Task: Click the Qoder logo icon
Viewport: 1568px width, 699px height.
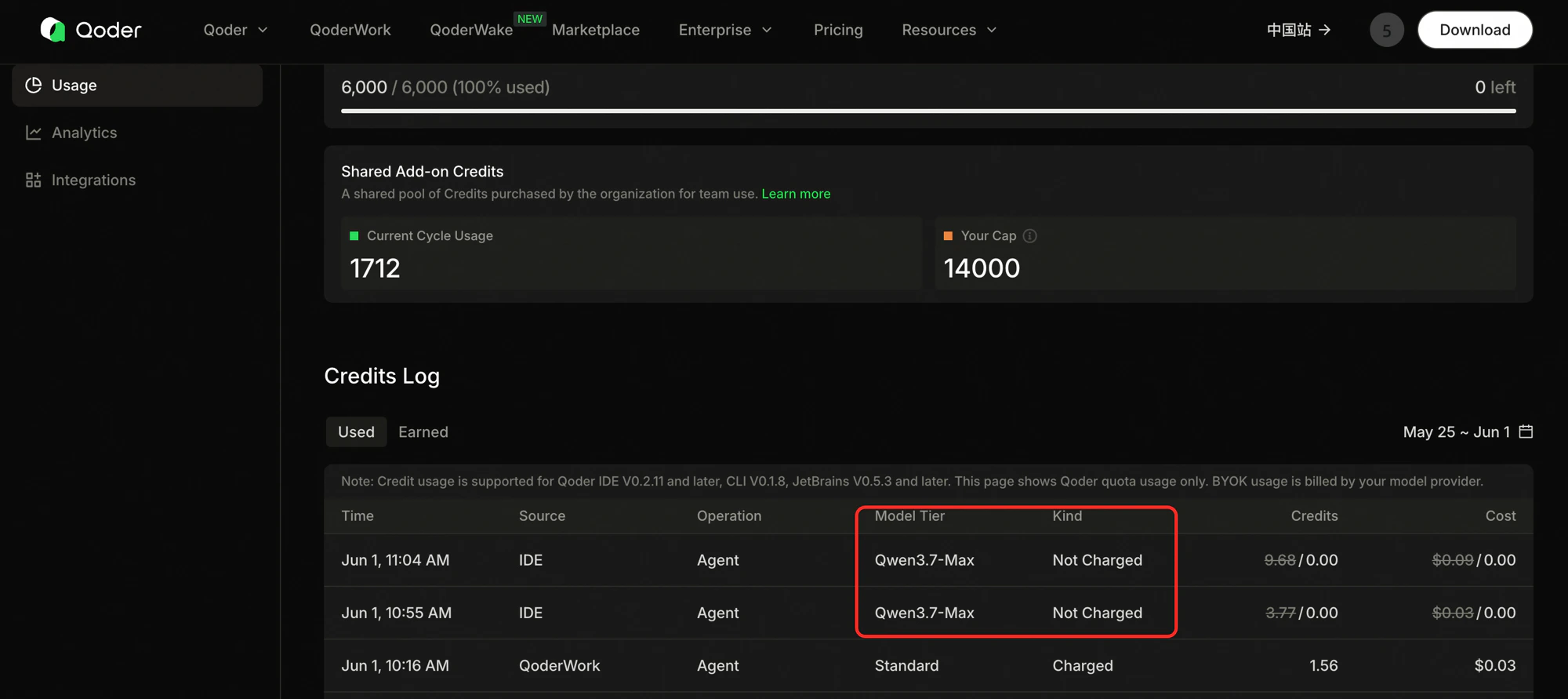Action: coord(53,30)
